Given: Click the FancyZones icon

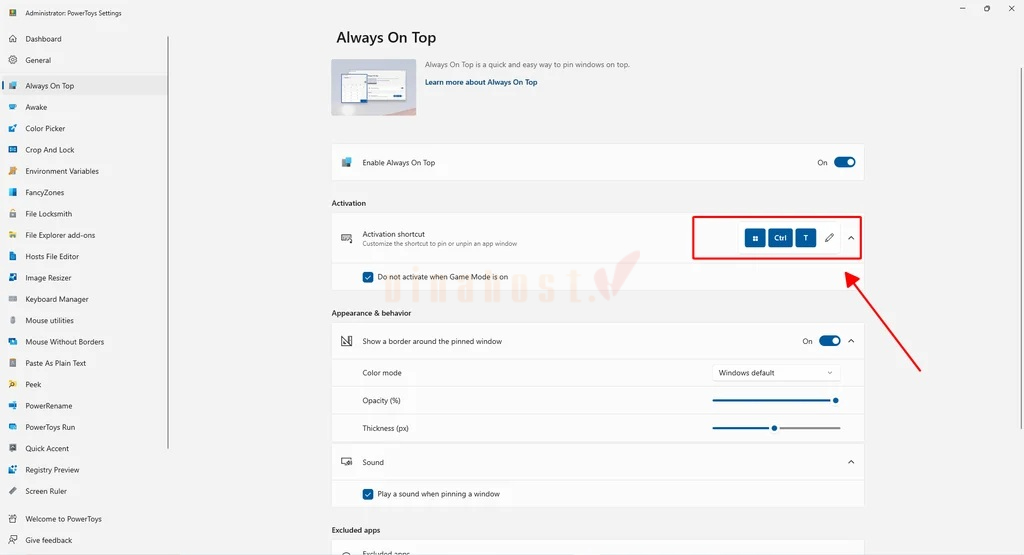Looking at the screenshot, I should 12,193.
